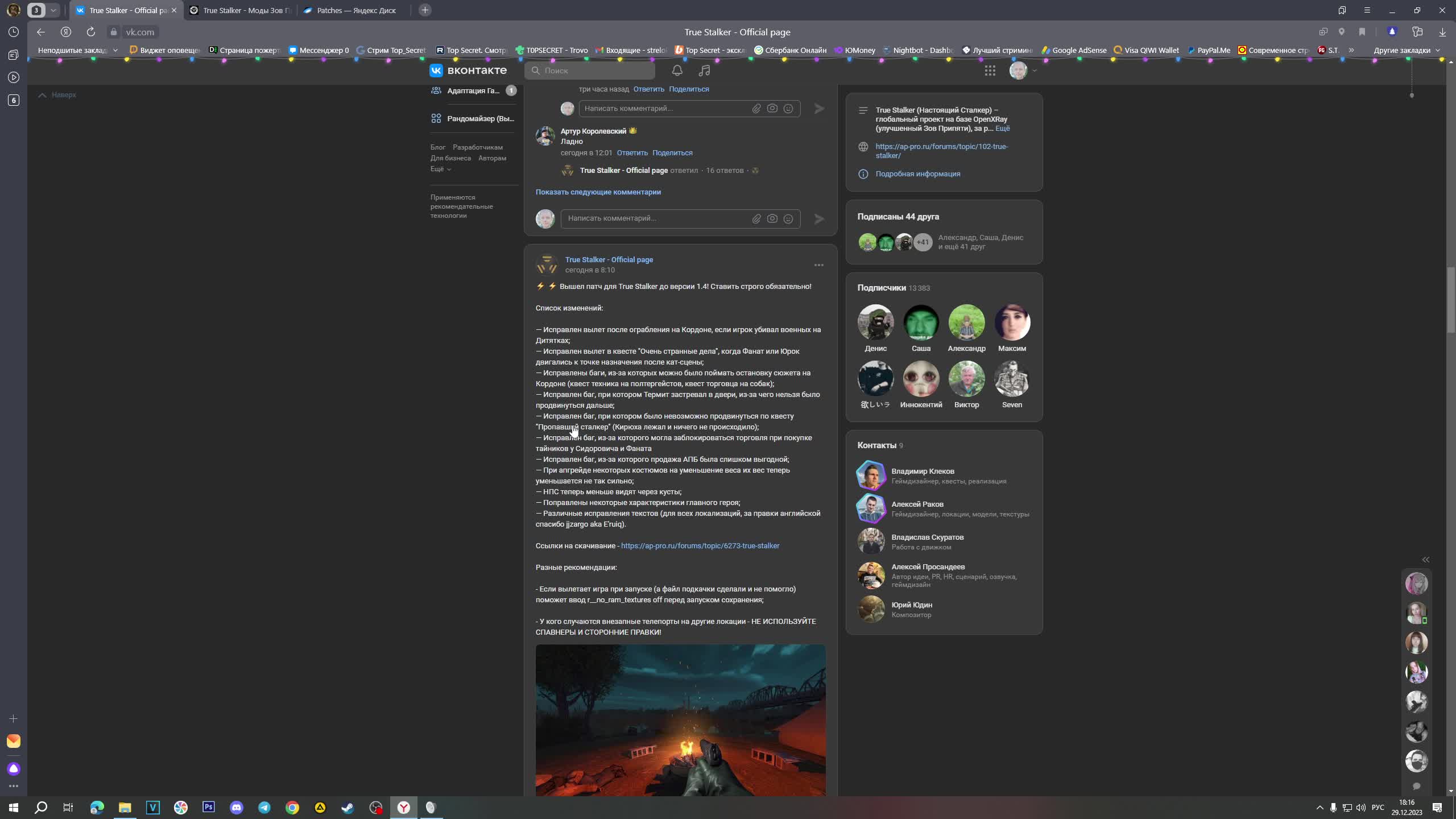1456x819 pixels.
Task: Open subscriber Денис avatar
Action: (x=875, y=322)
